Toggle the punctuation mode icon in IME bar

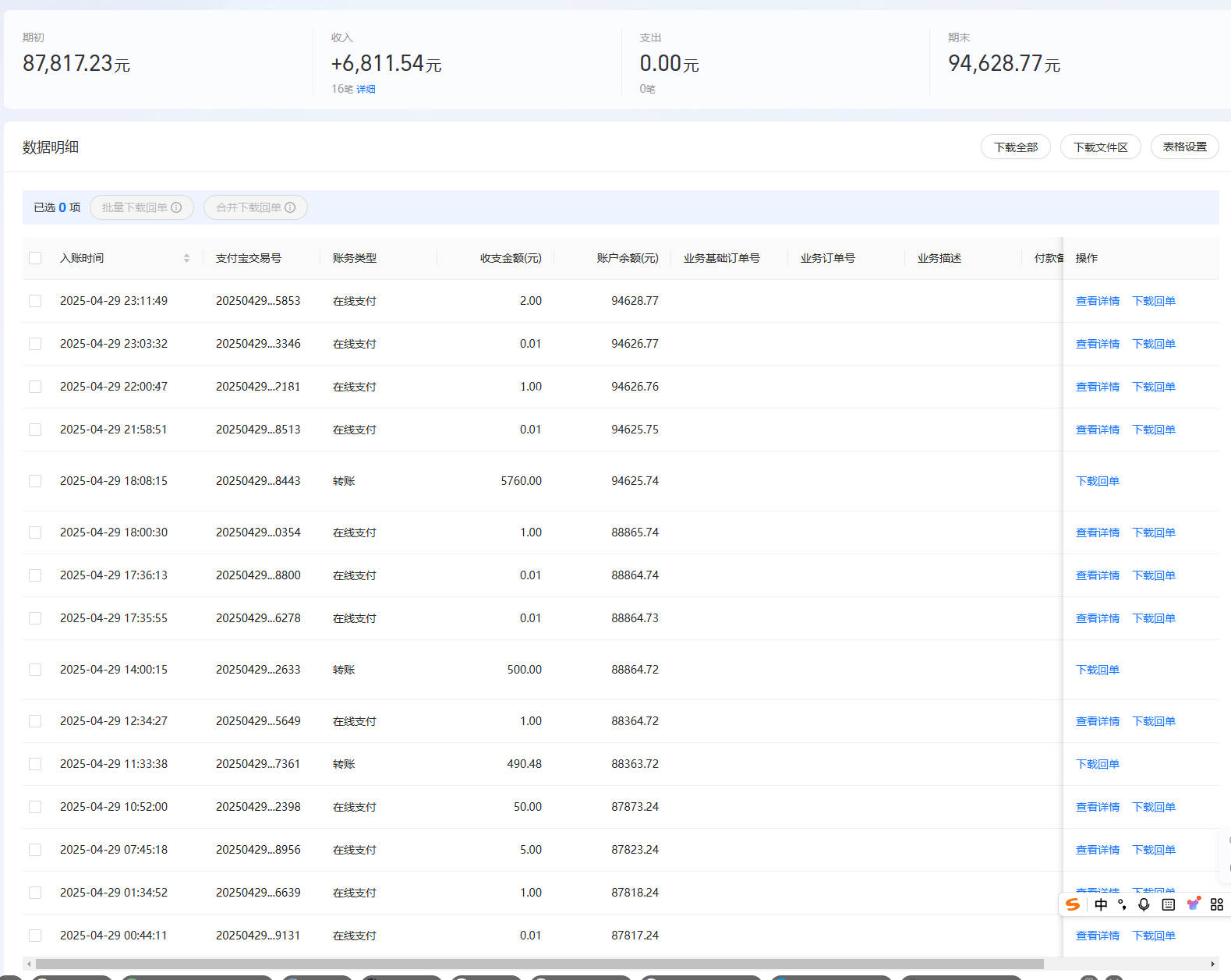[1122, 904]
